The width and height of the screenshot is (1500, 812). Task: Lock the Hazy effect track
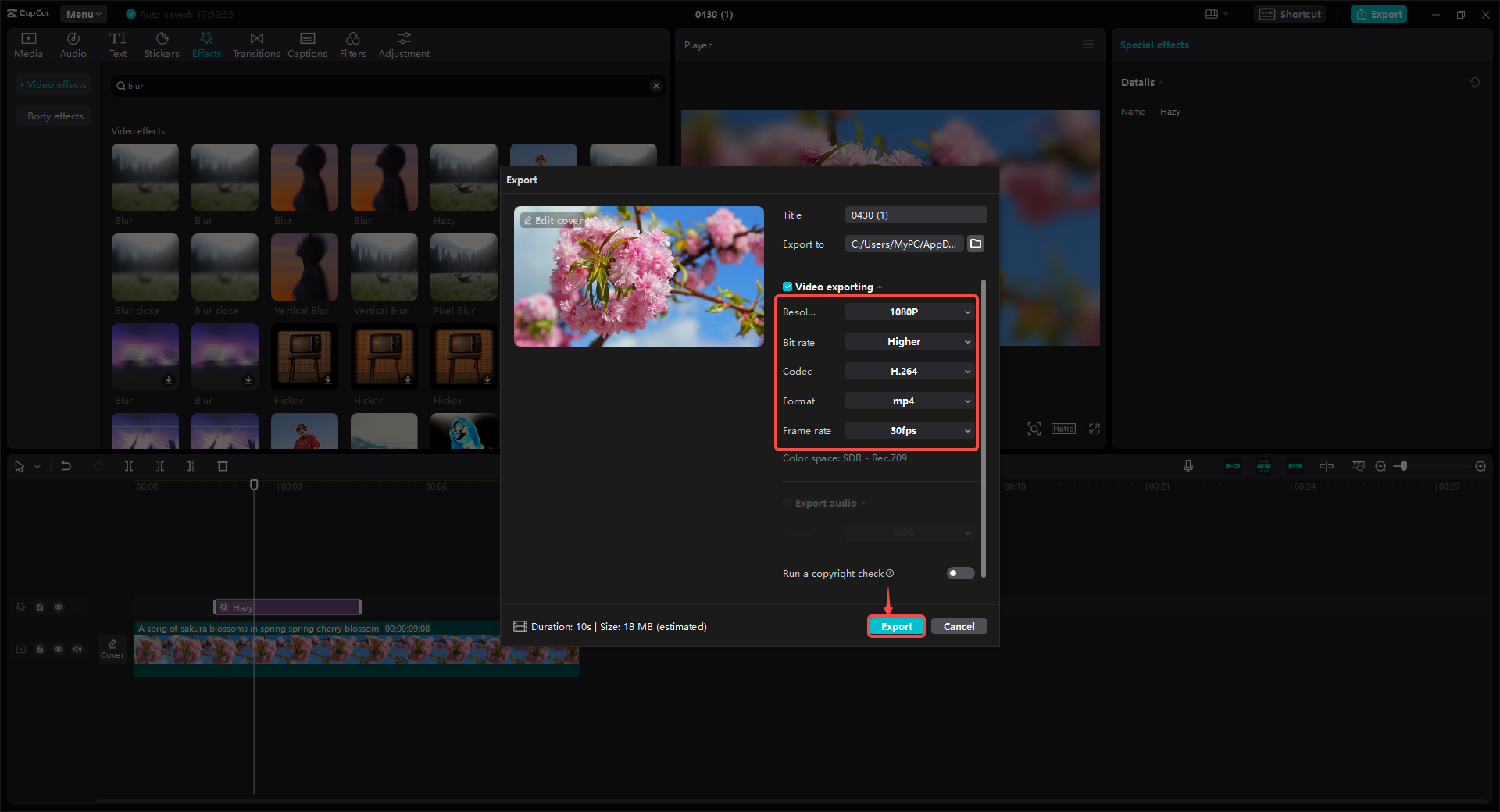40,607
